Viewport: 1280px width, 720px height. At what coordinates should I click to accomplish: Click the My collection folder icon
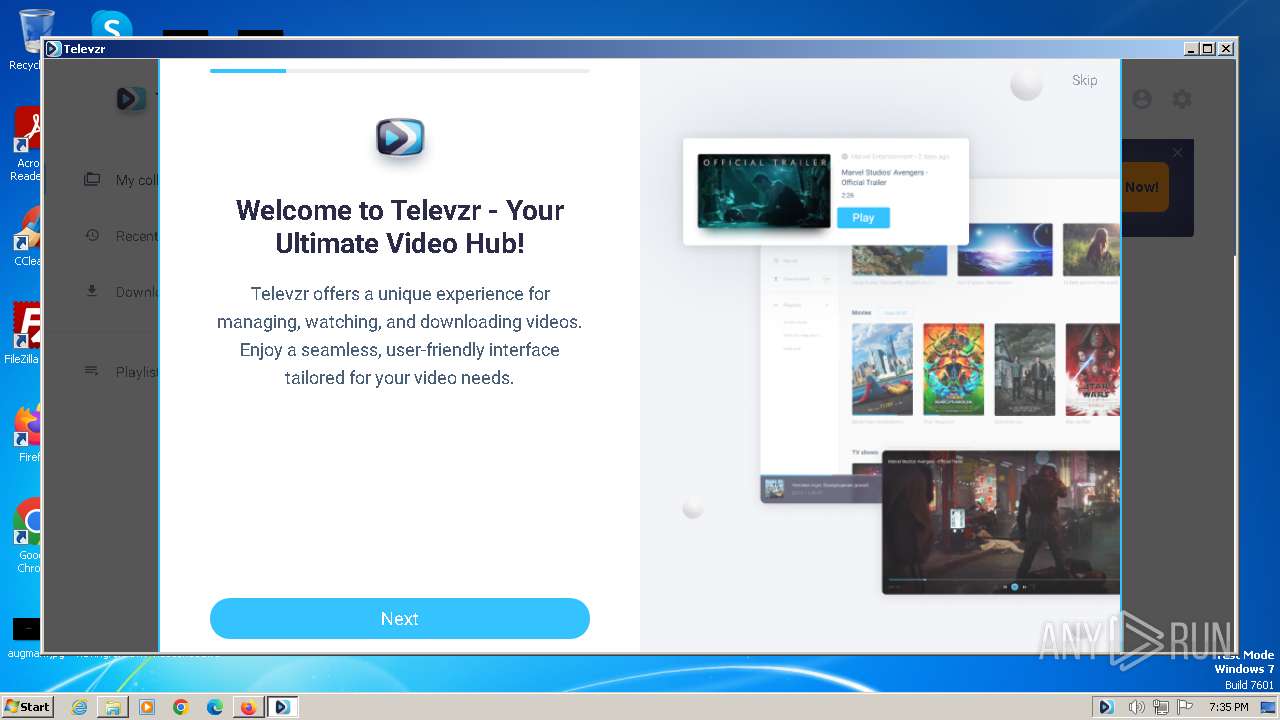coord(92,179)
